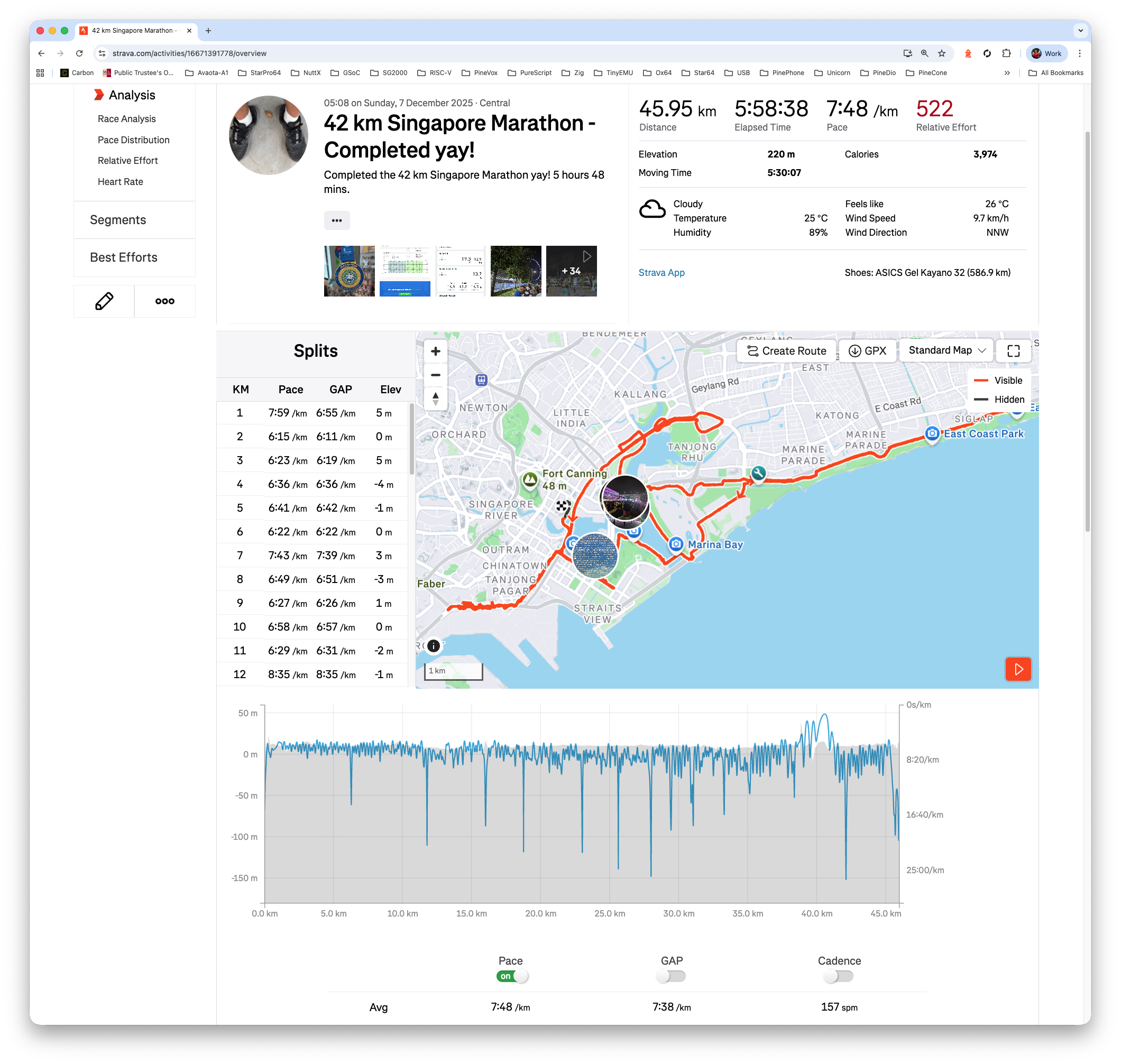The height and width of the screenshot is (1064, 1121).
Task: Open the more options icon below the edit pencil
Action: 164,301
